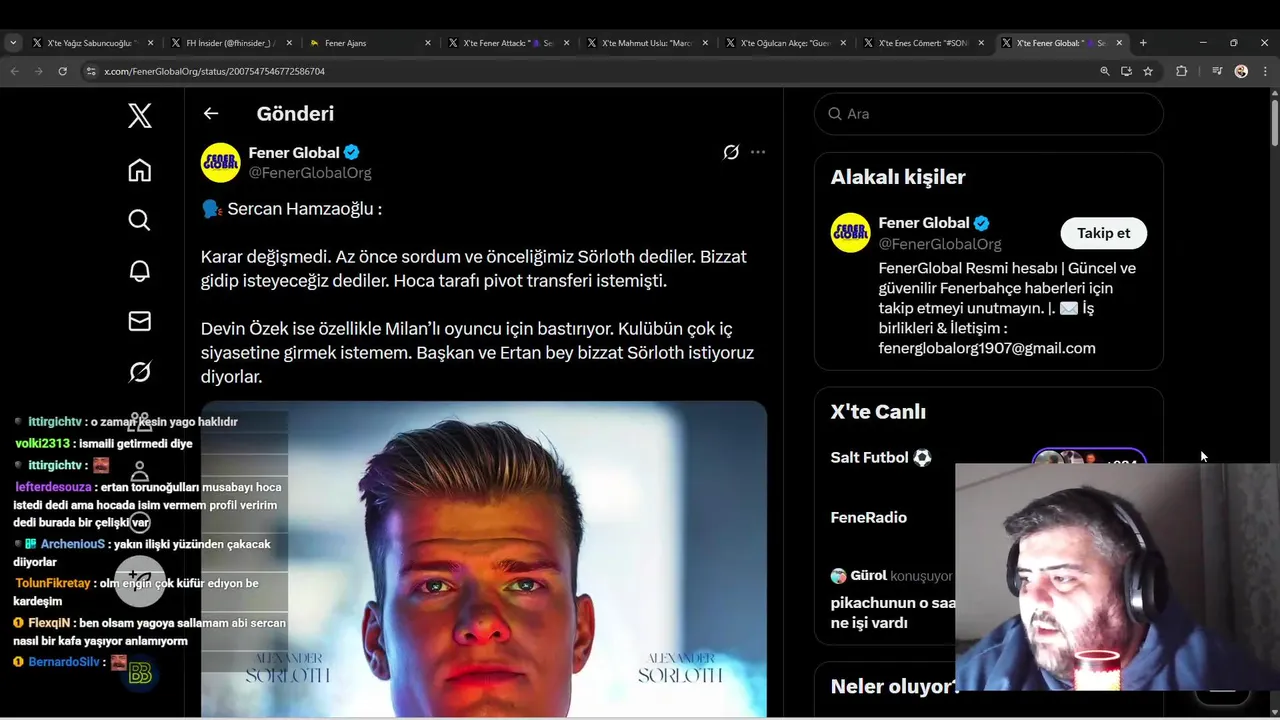Image resolution: width=1280 pixels, height=720 pixels.
Task: Open the Notifications bell icon
Action: point(140,271)
